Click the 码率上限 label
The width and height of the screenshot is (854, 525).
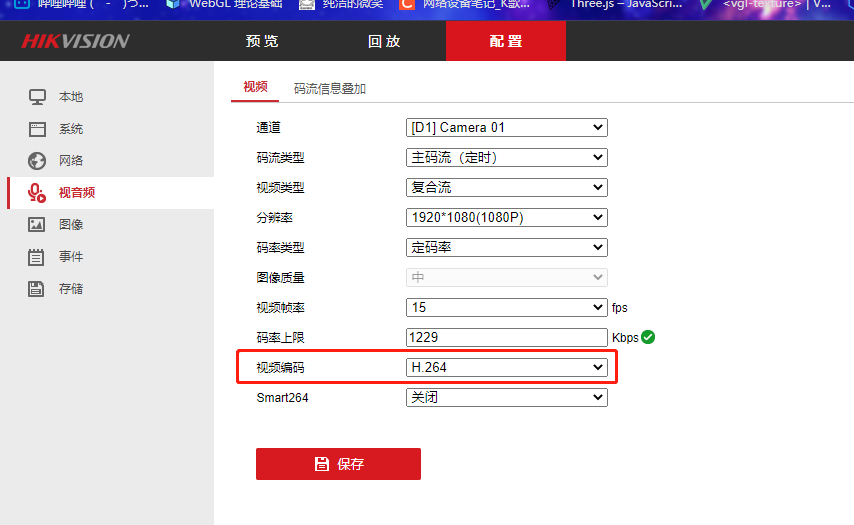pos(280,338)
